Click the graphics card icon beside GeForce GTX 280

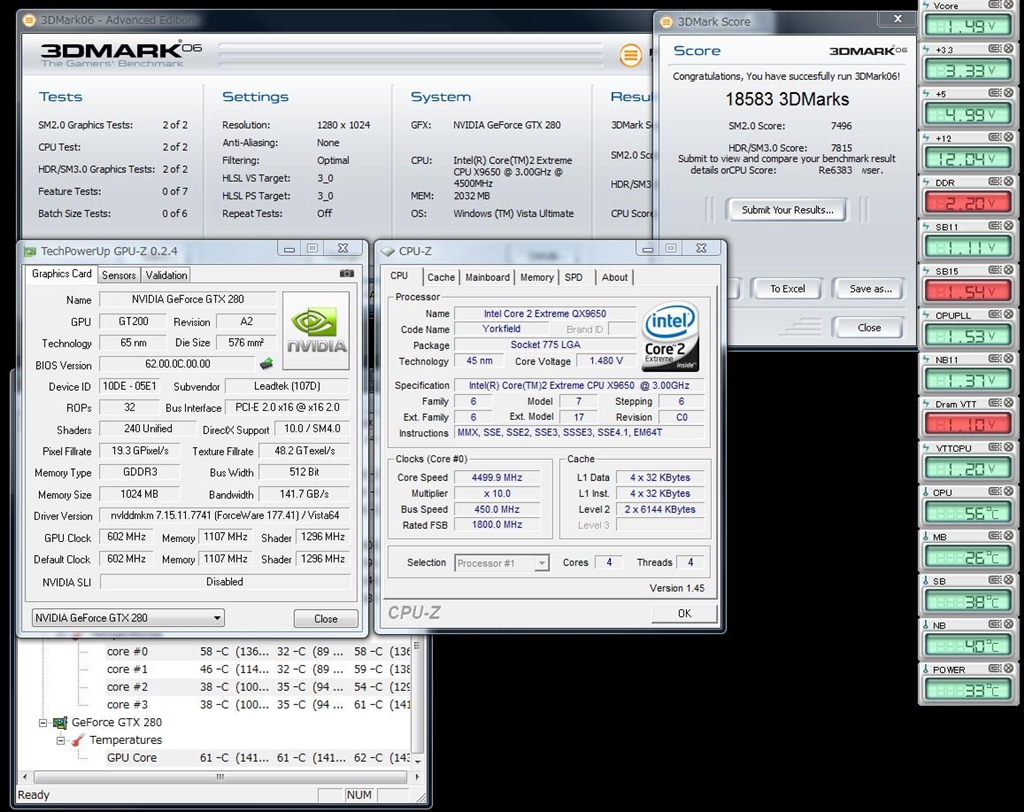click(60, 723)
